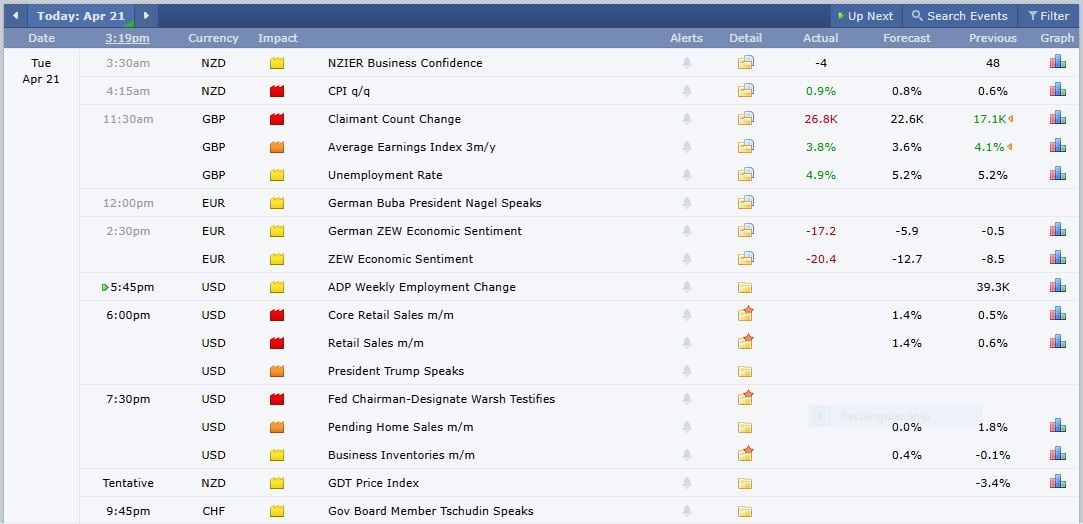Open graph for CPI q/q
Viewport: 1083px width, 524px height.
(x=1057, y=90)
